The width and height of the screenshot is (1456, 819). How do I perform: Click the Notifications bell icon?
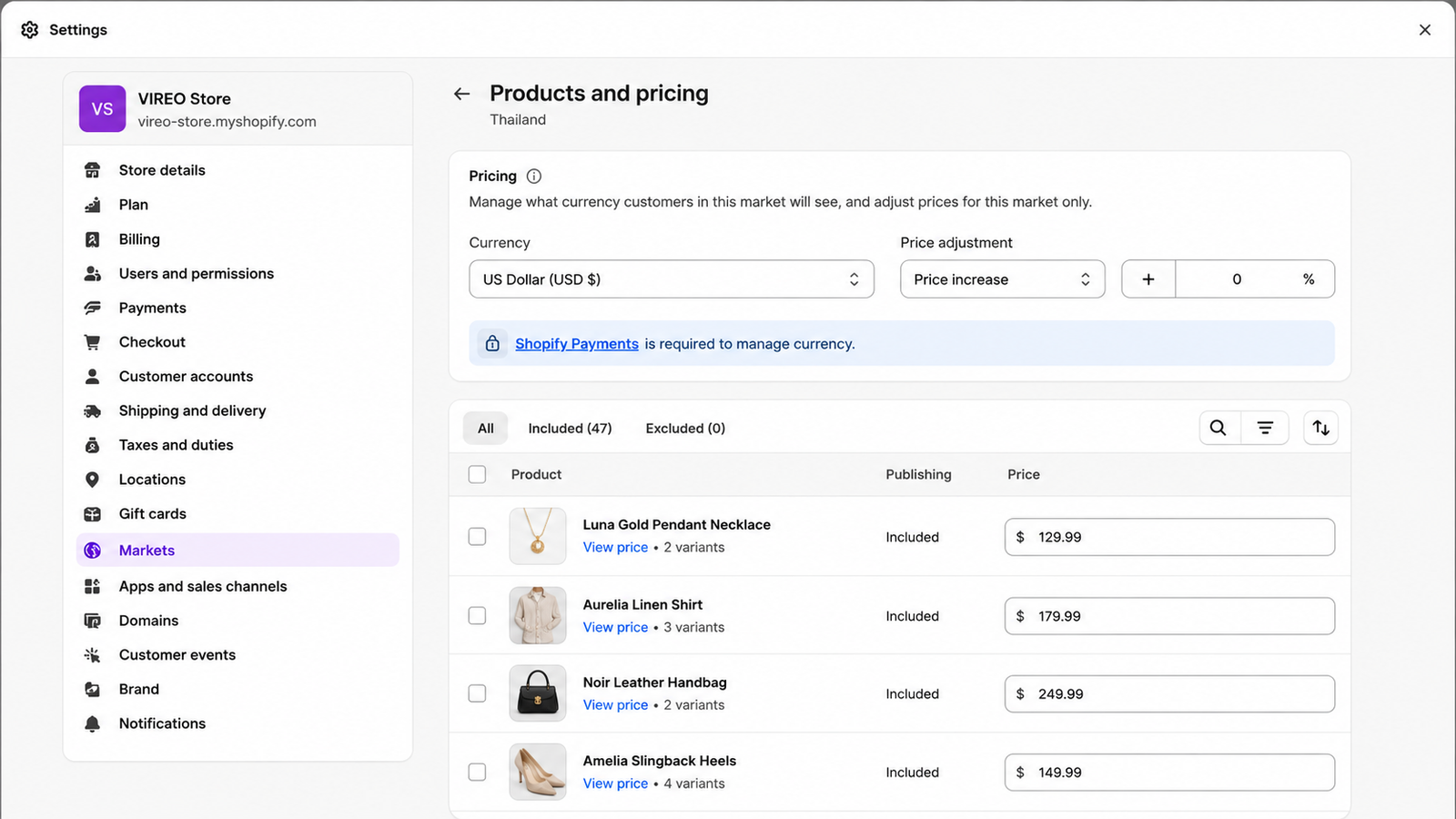click(93, 723)
